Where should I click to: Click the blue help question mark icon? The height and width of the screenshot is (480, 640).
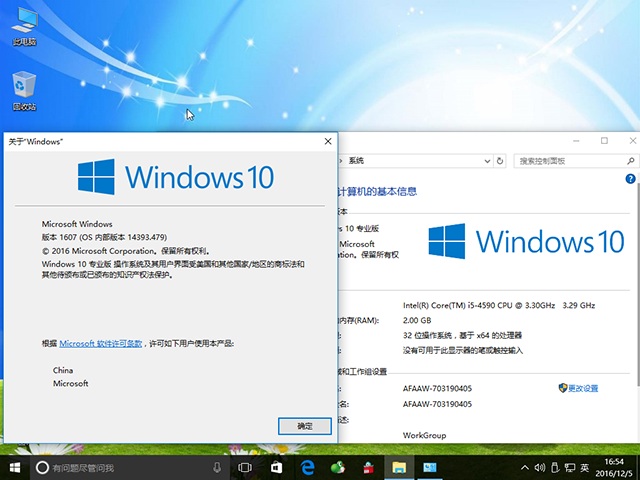(629, 178)
